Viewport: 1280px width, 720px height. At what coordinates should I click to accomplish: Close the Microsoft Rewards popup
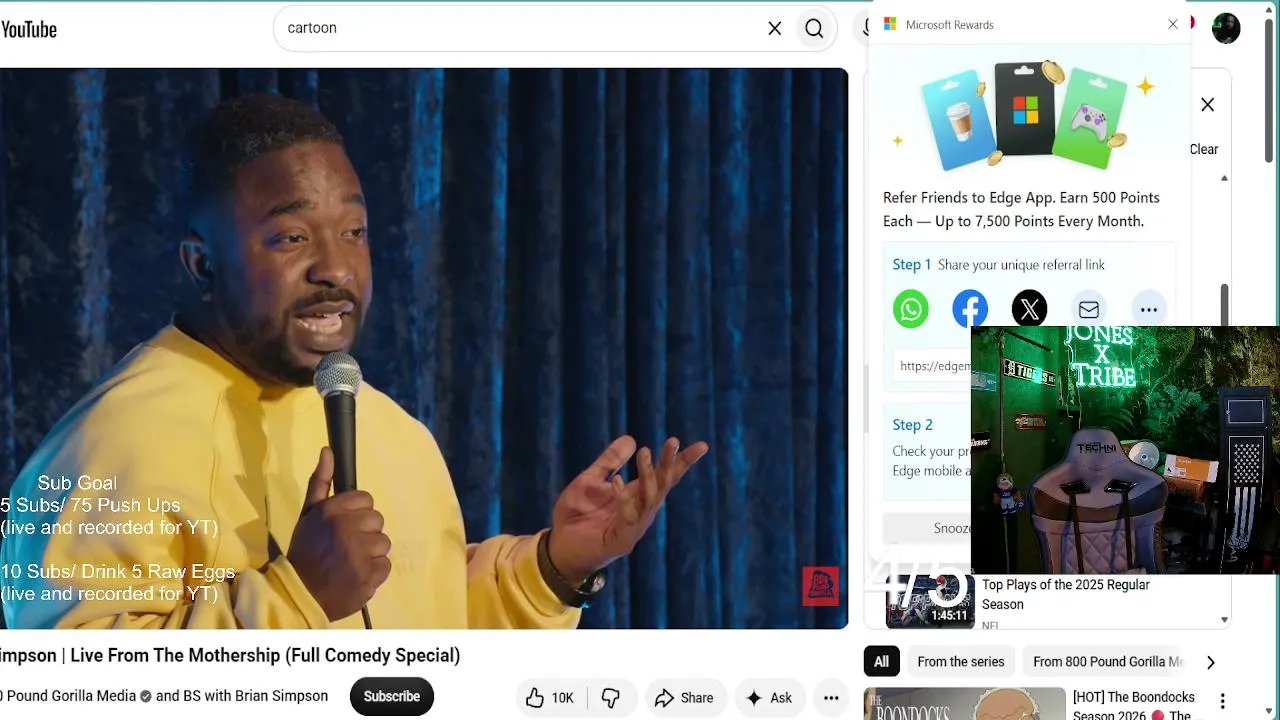click(1173, 24)
